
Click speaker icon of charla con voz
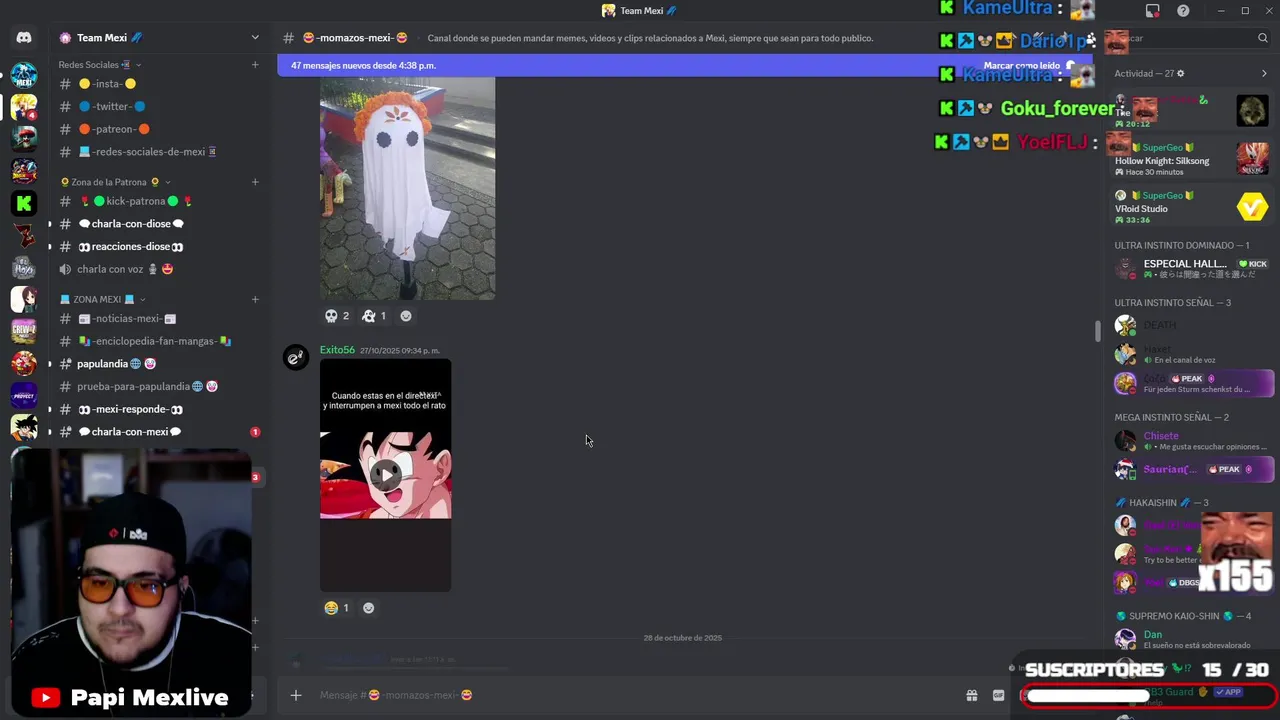coord(65,269)
